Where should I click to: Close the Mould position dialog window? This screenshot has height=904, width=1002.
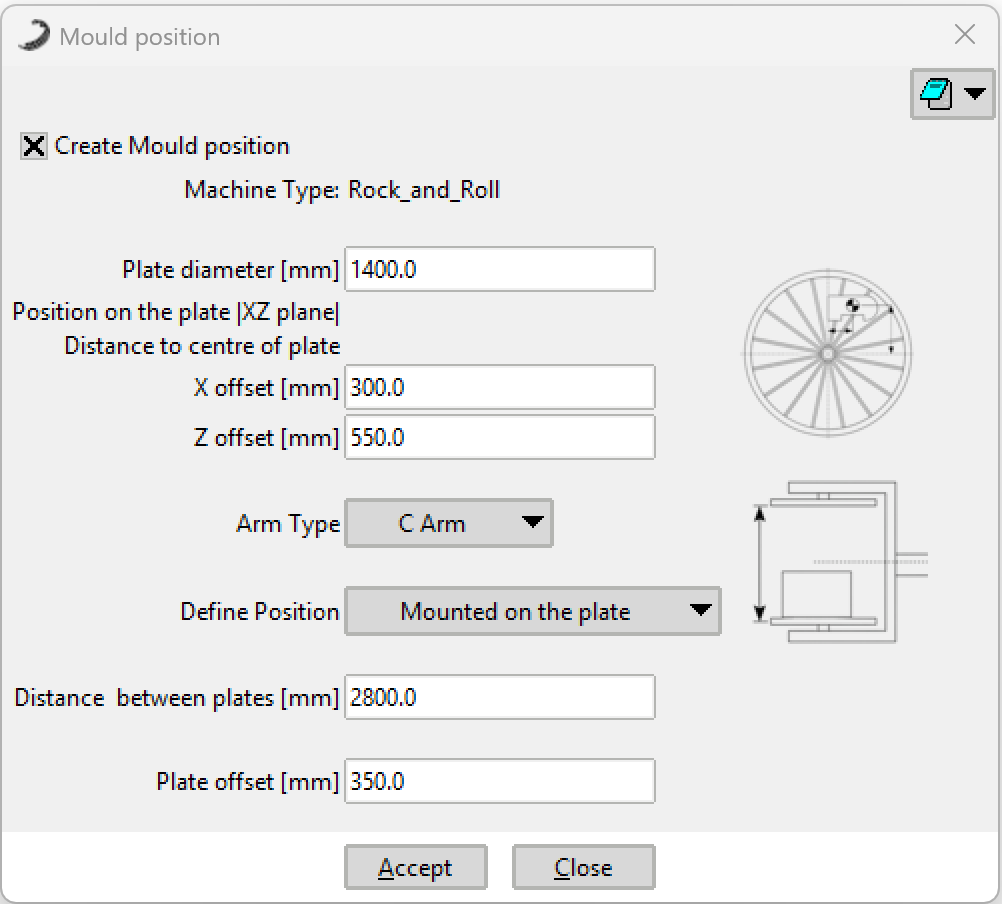[x=964, y=34]
